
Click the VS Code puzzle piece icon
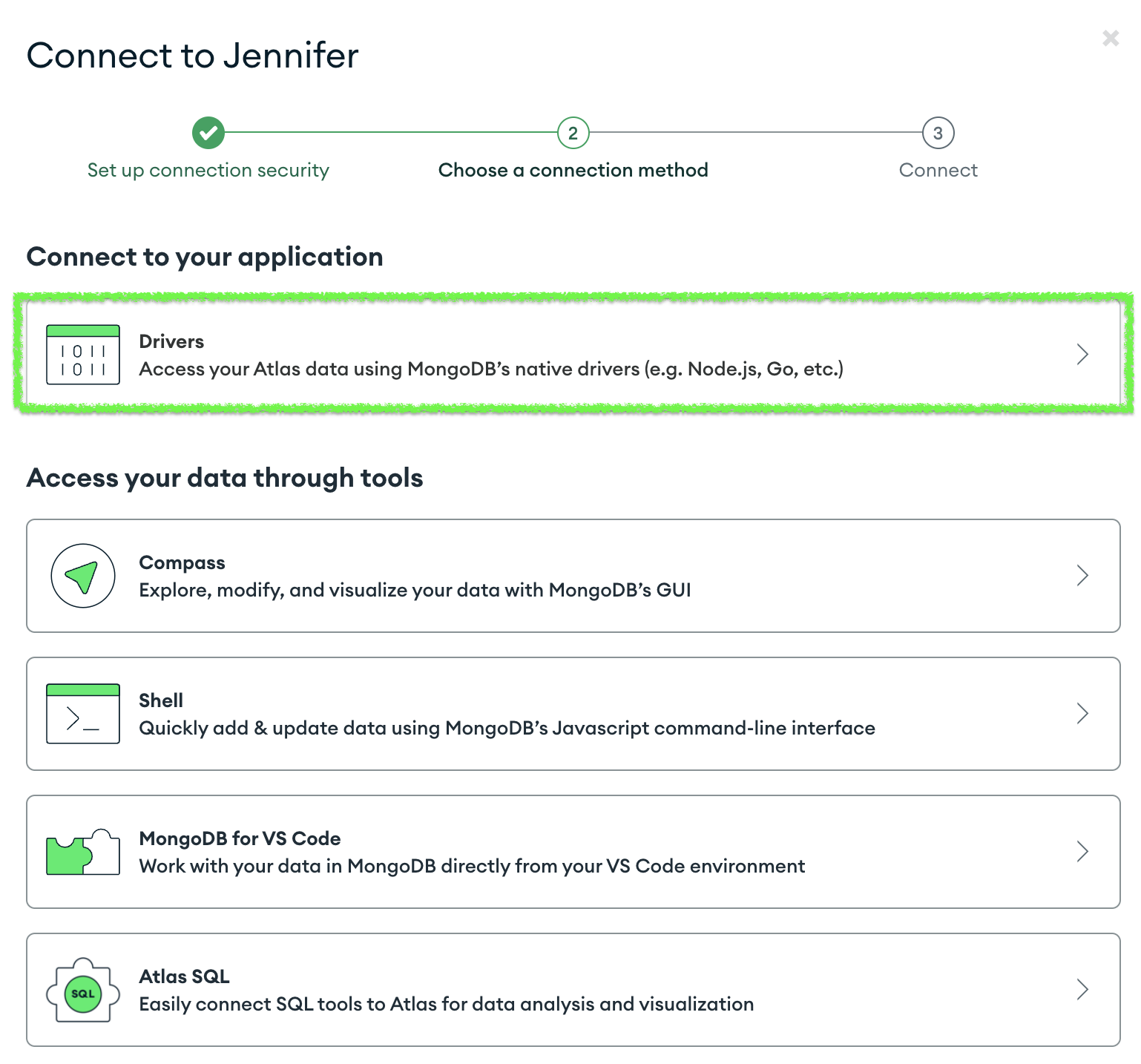coord(83,852)
